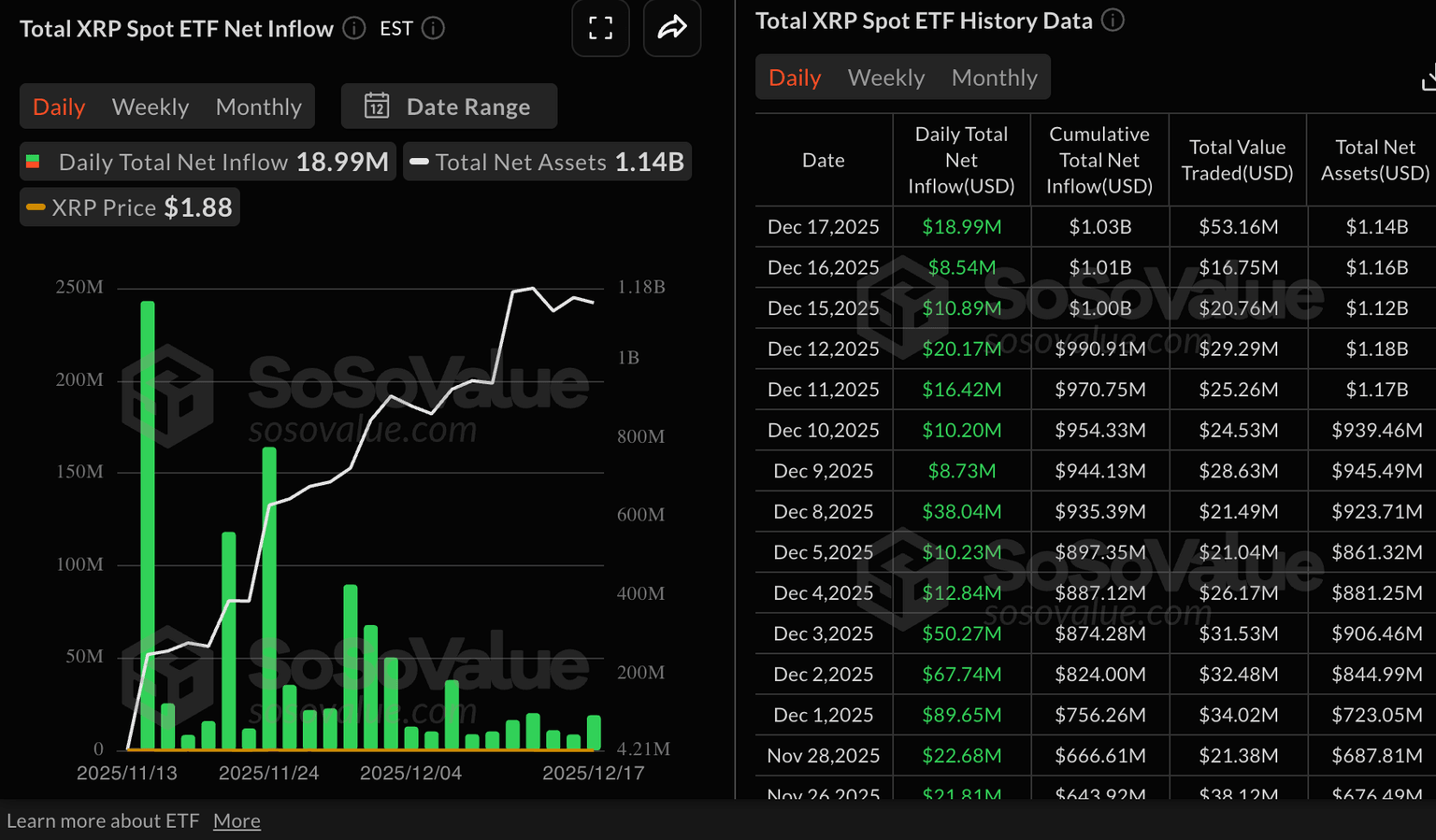Click the download icon above the table
Viewport: 1436px width, 840px height.
click(1428, 80)
